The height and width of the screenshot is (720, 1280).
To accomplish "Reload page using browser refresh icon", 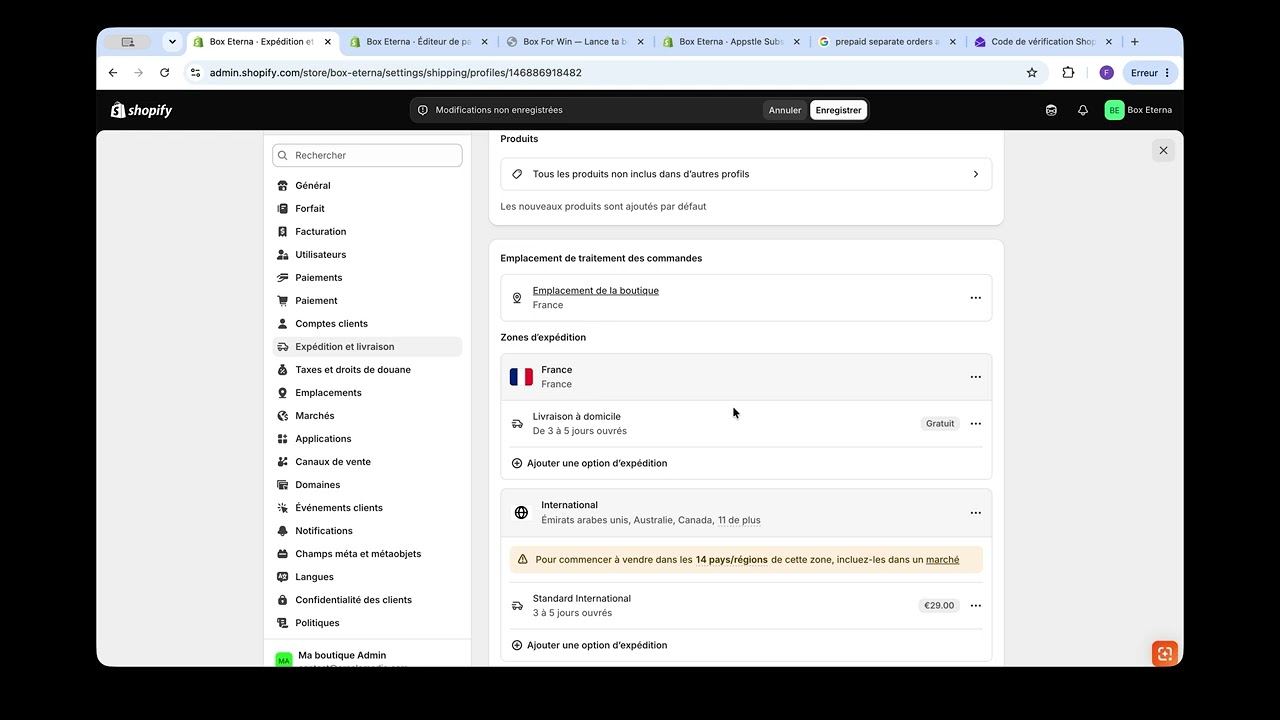I will (165, 73).
